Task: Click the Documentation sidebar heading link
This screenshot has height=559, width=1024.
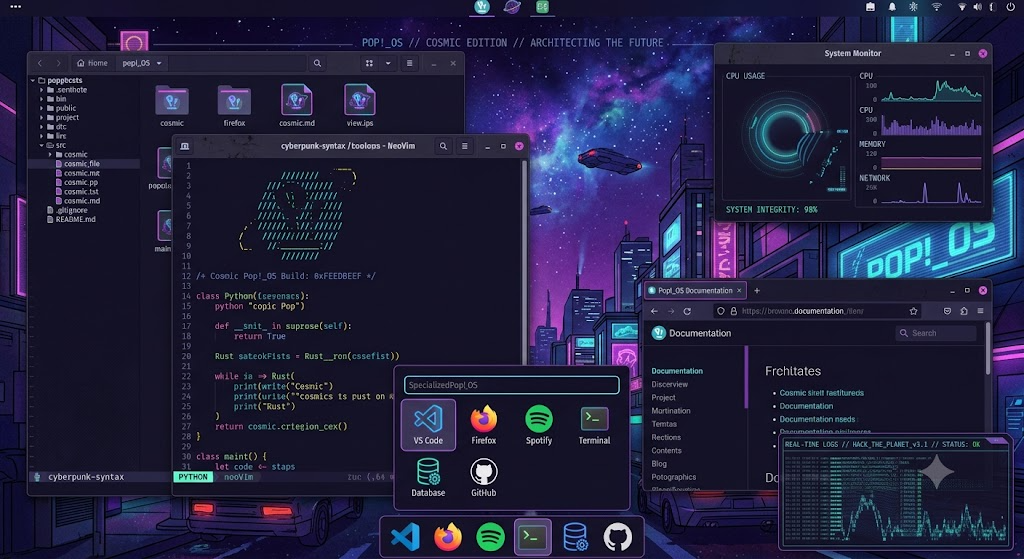Action: pyautogui.click(x=677, y=371)
